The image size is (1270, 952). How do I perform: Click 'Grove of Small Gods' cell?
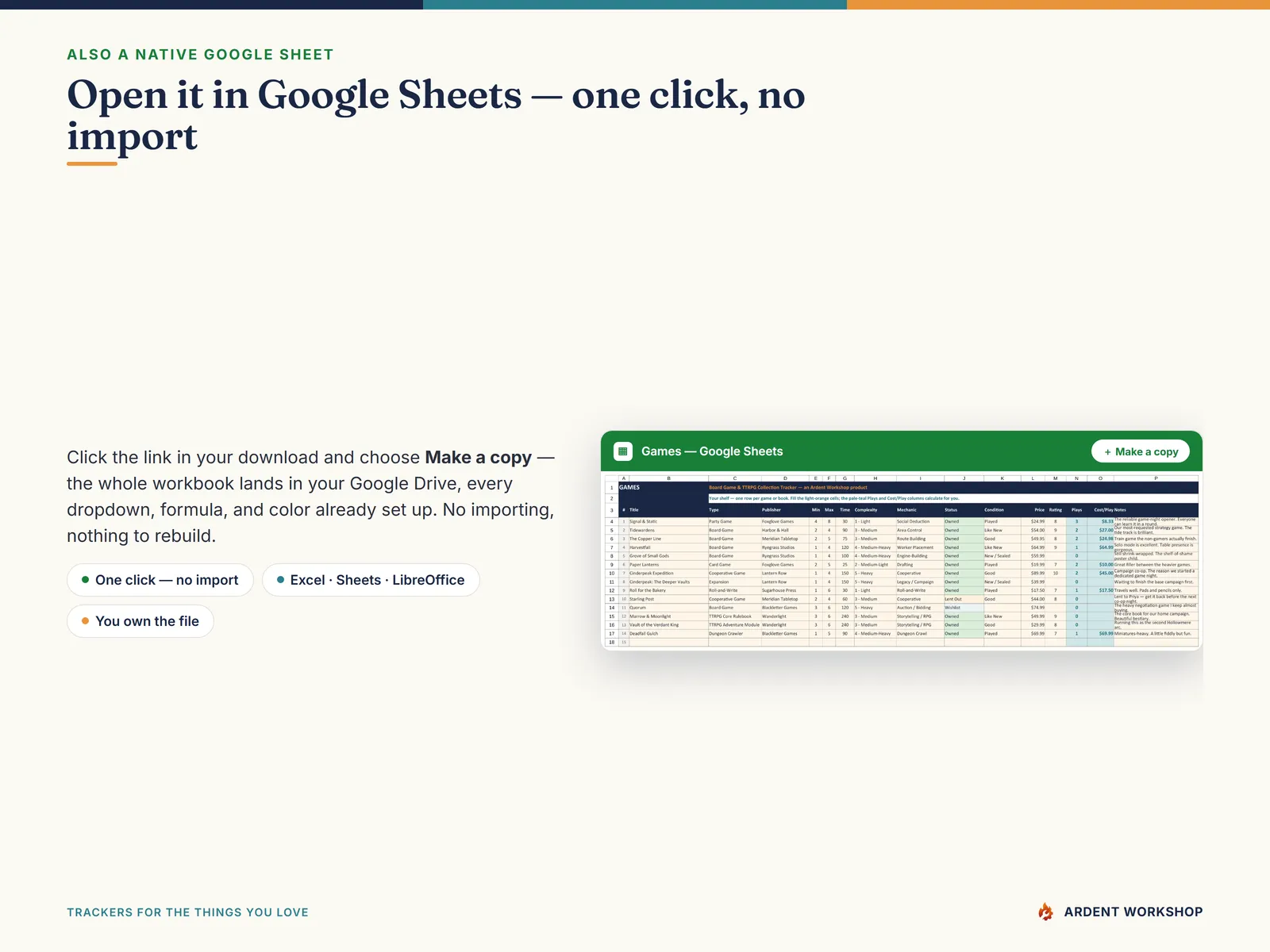click(x=668, y=556)
